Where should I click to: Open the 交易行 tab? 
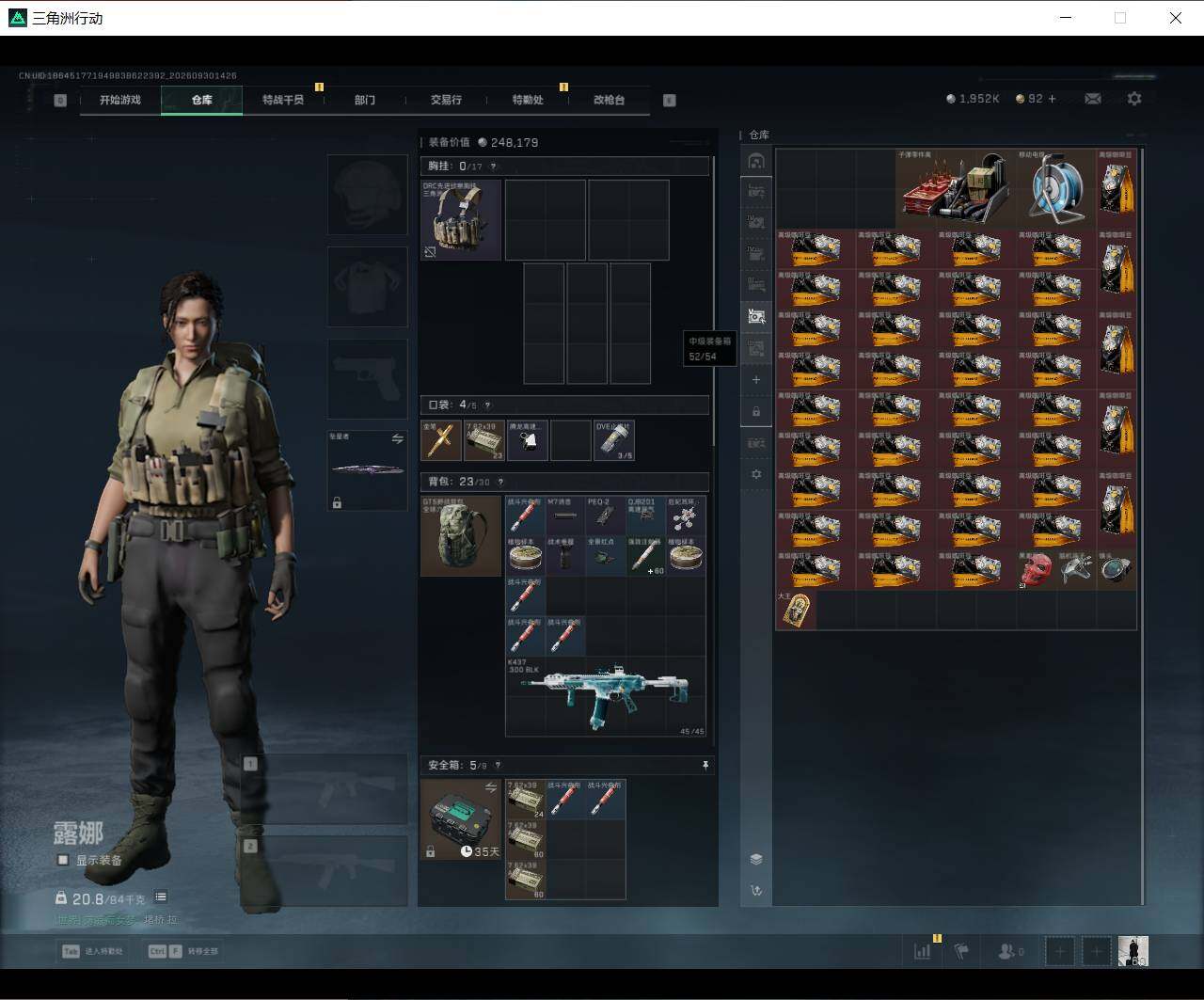click(x=446, y=100)
